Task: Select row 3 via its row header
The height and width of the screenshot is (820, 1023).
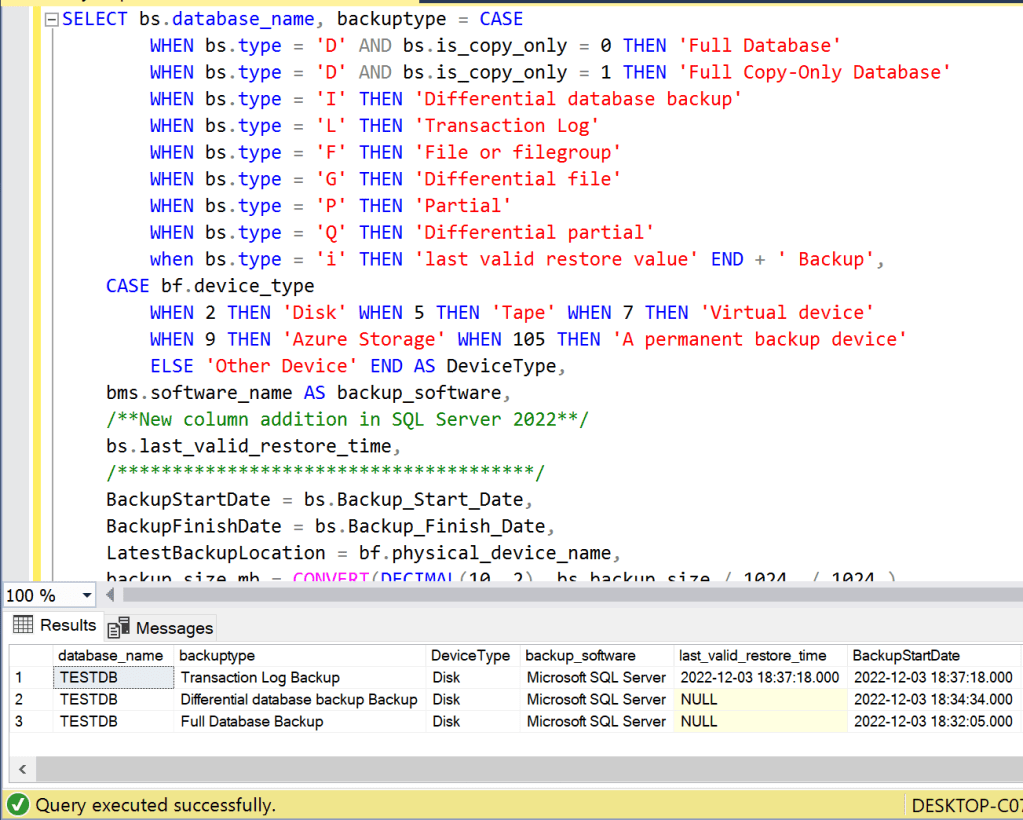Action: (28, 722)
